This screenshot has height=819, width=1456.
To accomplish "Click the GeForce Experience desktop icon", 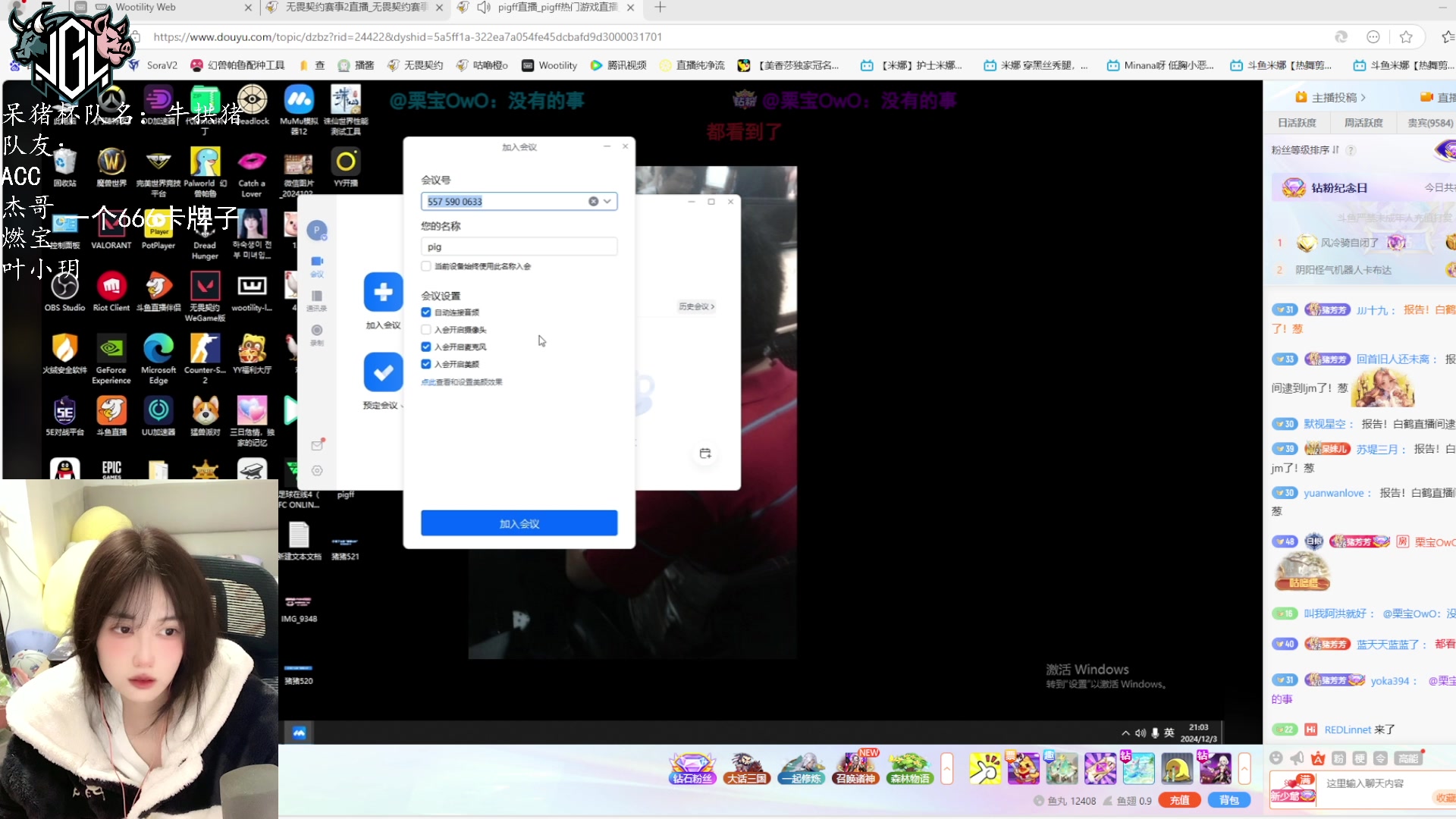I will click(x=111, y=360).
